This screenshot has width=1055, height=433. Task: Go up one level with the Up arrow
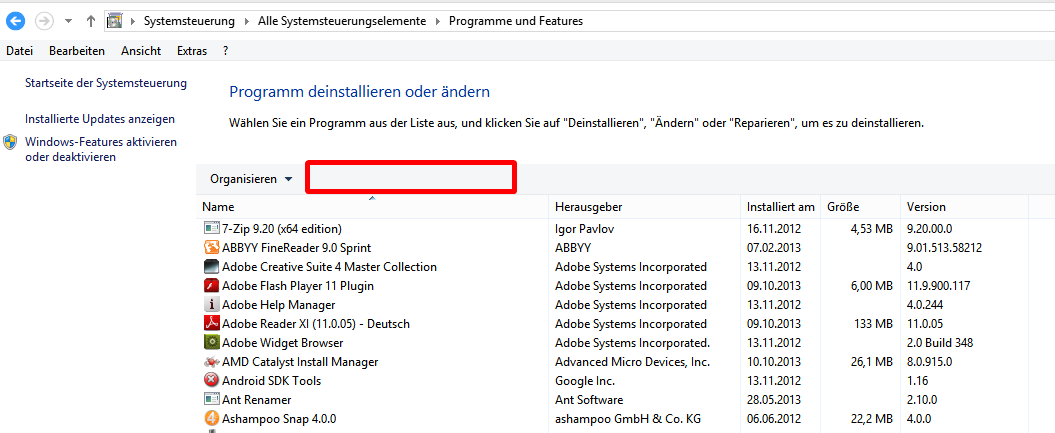[91, 21]
